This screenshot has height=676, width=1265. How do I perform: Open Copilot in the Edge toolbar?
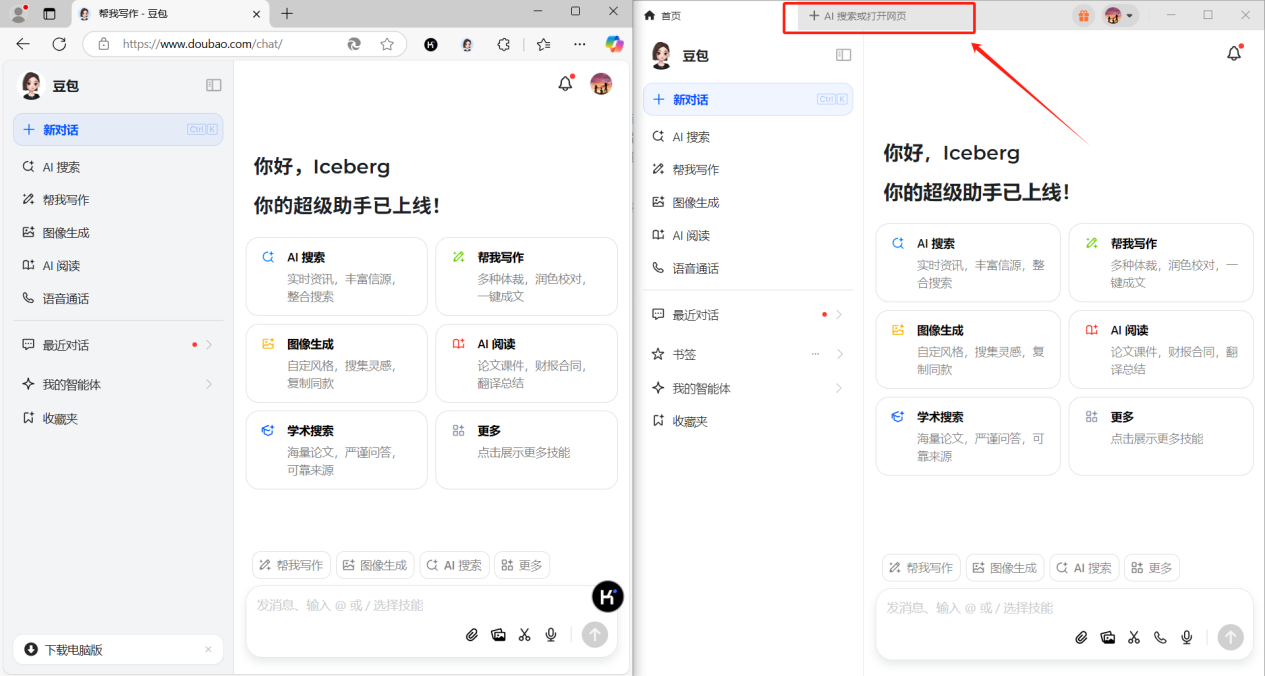(614, 44)
